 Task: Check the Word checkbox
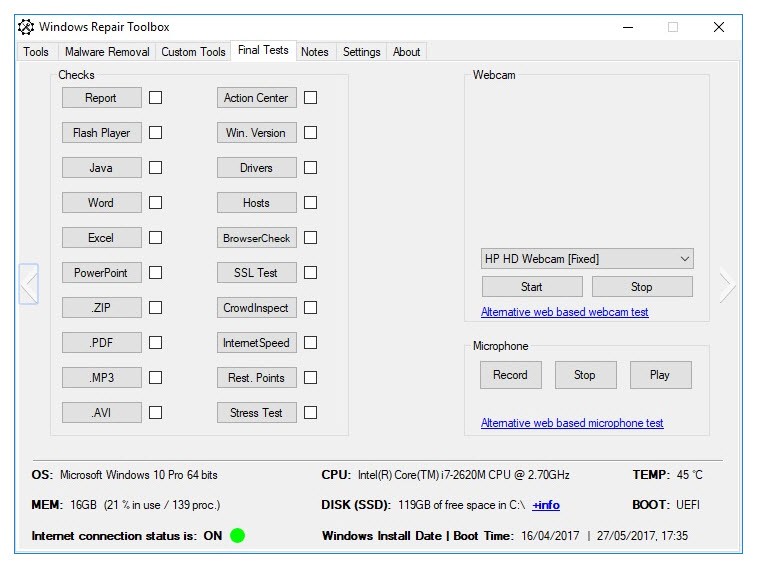tap(155, 202)
